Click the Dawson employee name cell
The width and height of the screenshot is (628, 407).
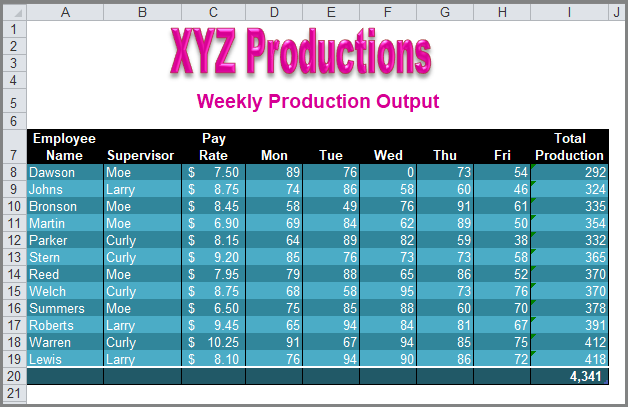(x=65, y=172)
